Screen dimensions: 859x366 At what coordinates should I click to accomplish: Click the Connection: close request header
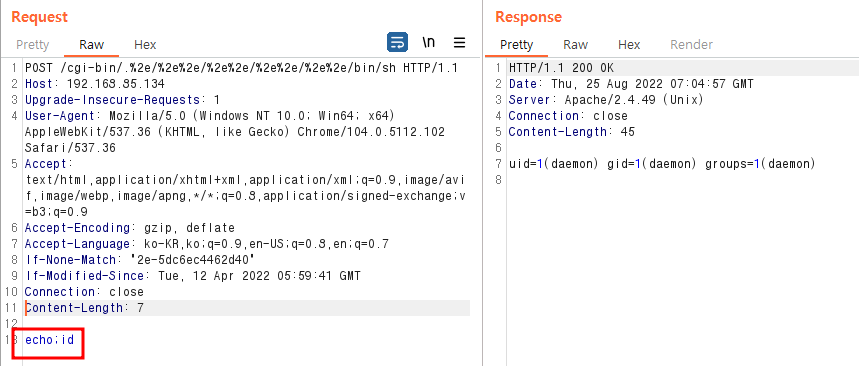click(84, 291)
